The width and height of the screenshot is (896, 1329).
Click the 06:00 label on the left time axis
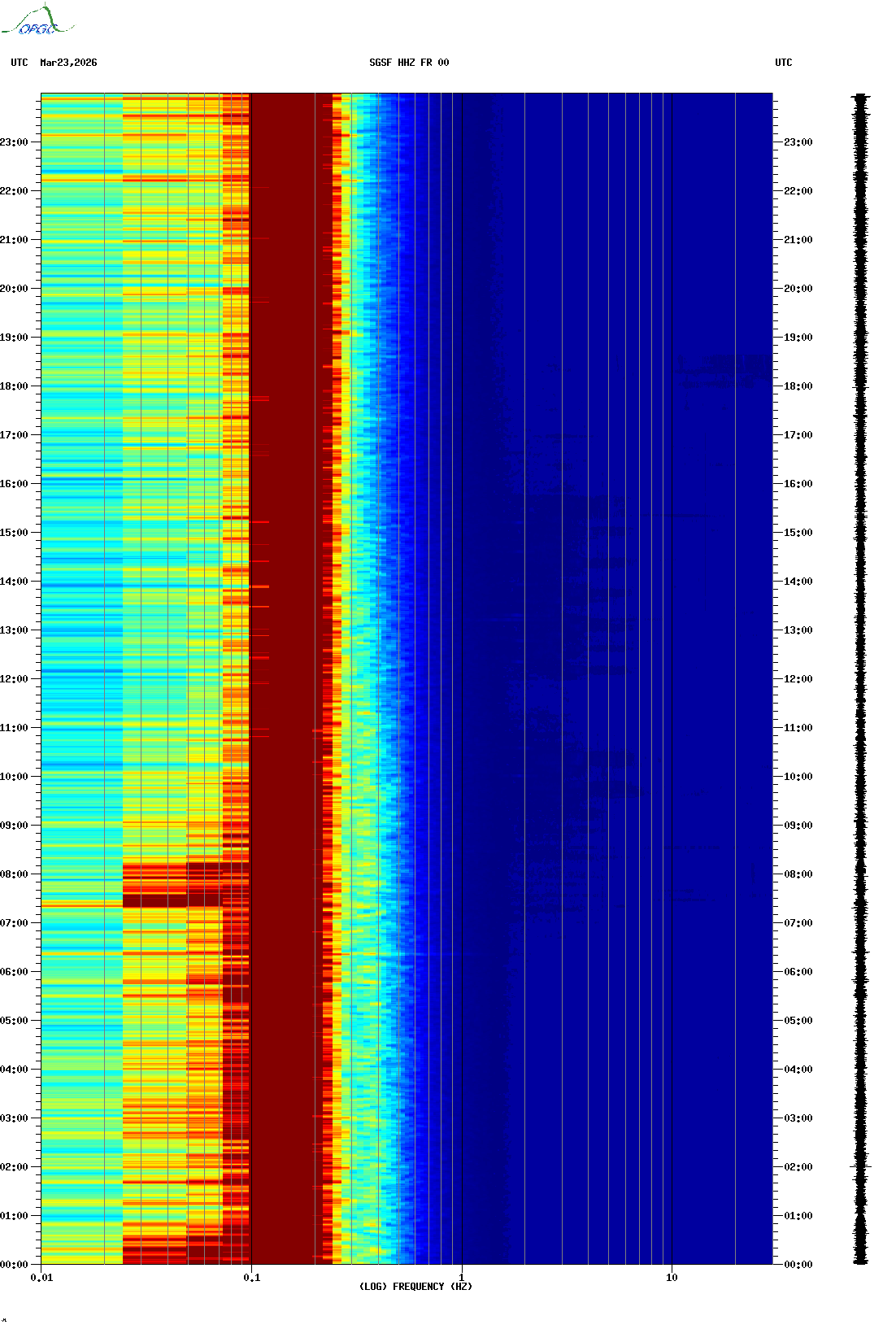pos(14,972)
